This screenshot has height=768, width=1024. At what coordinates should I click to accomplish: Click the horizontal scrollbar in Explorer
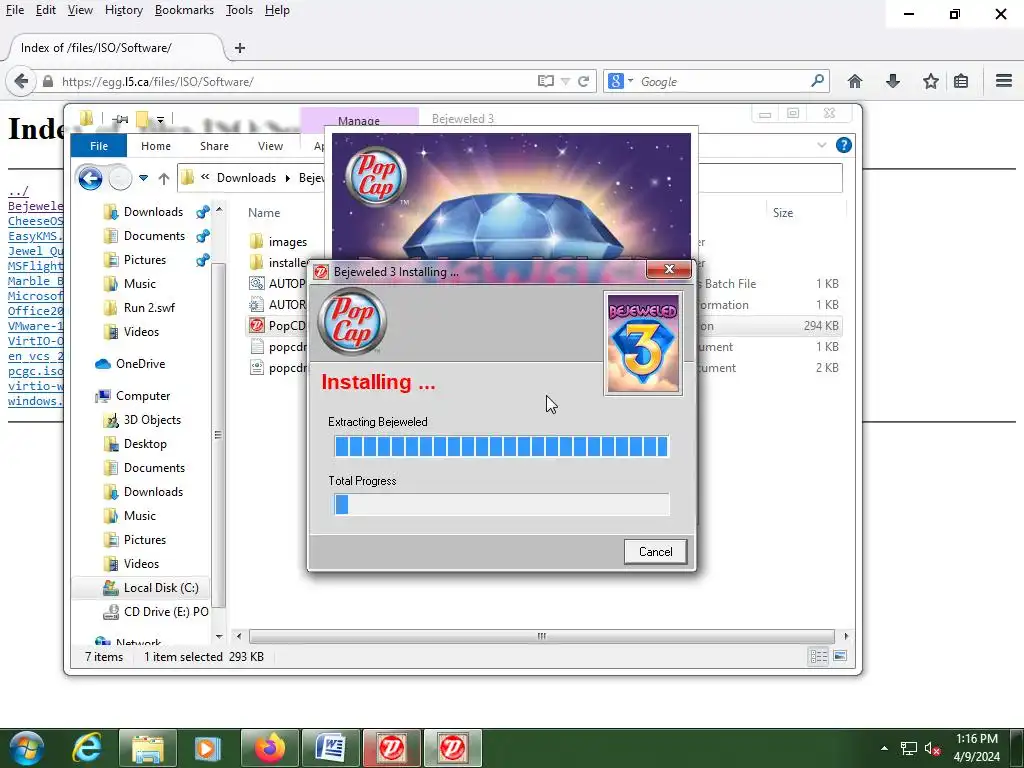click(541, 636)
